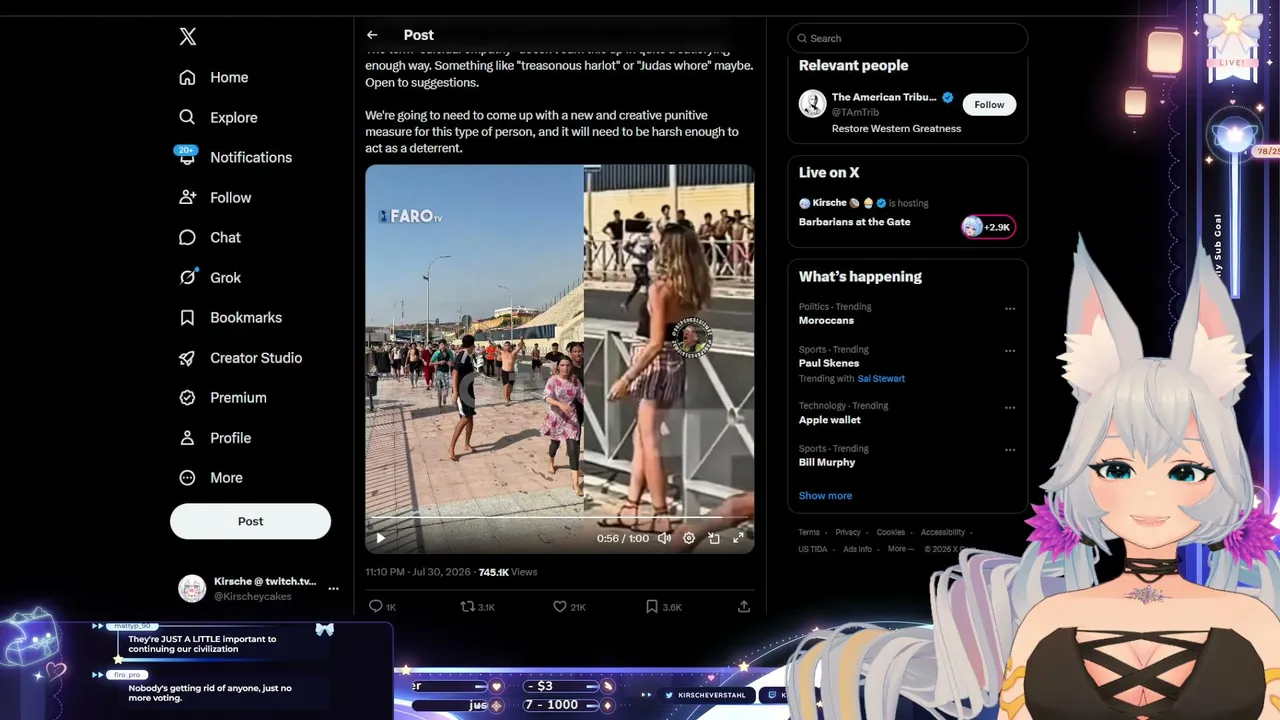The height and width of the screenshot is (720, 1280).
Task: Open the Cookies footer link
Action: [x=891, y=533]
